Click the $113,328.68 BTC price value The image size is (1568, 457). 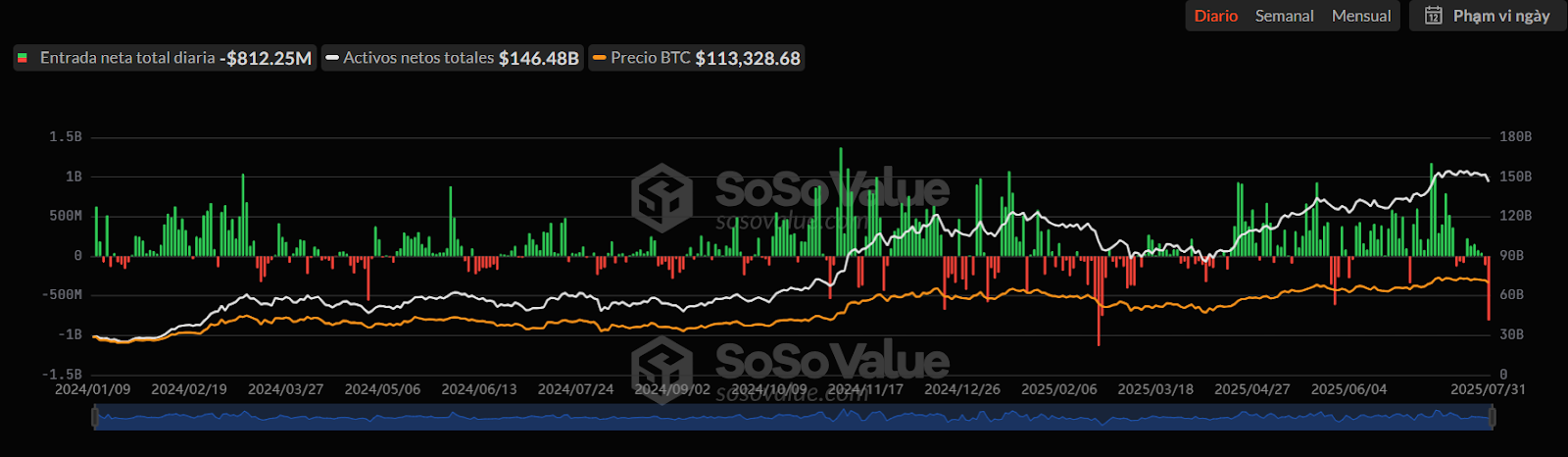pyautogui.click(x=748, y=58)
